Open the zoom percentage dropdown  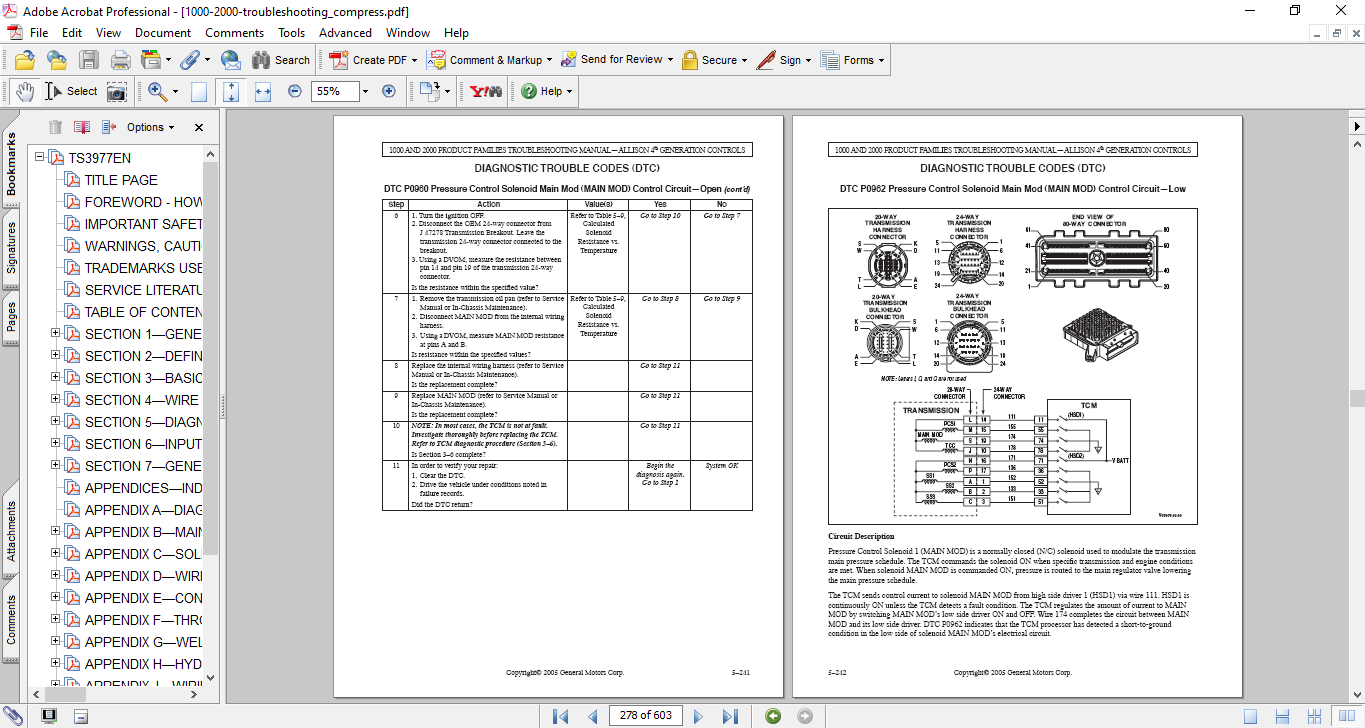365,91
